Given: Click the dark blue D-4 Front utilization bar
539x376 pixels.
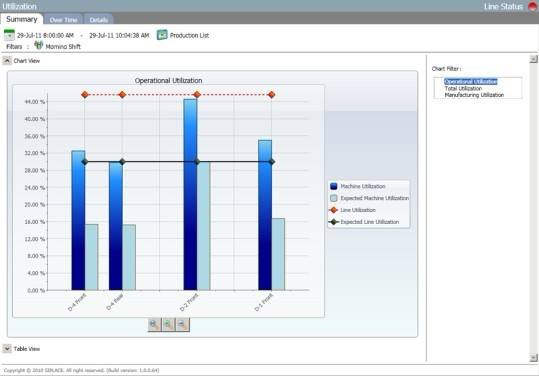Looking at the screenshot, I should [x=78, y=220].
